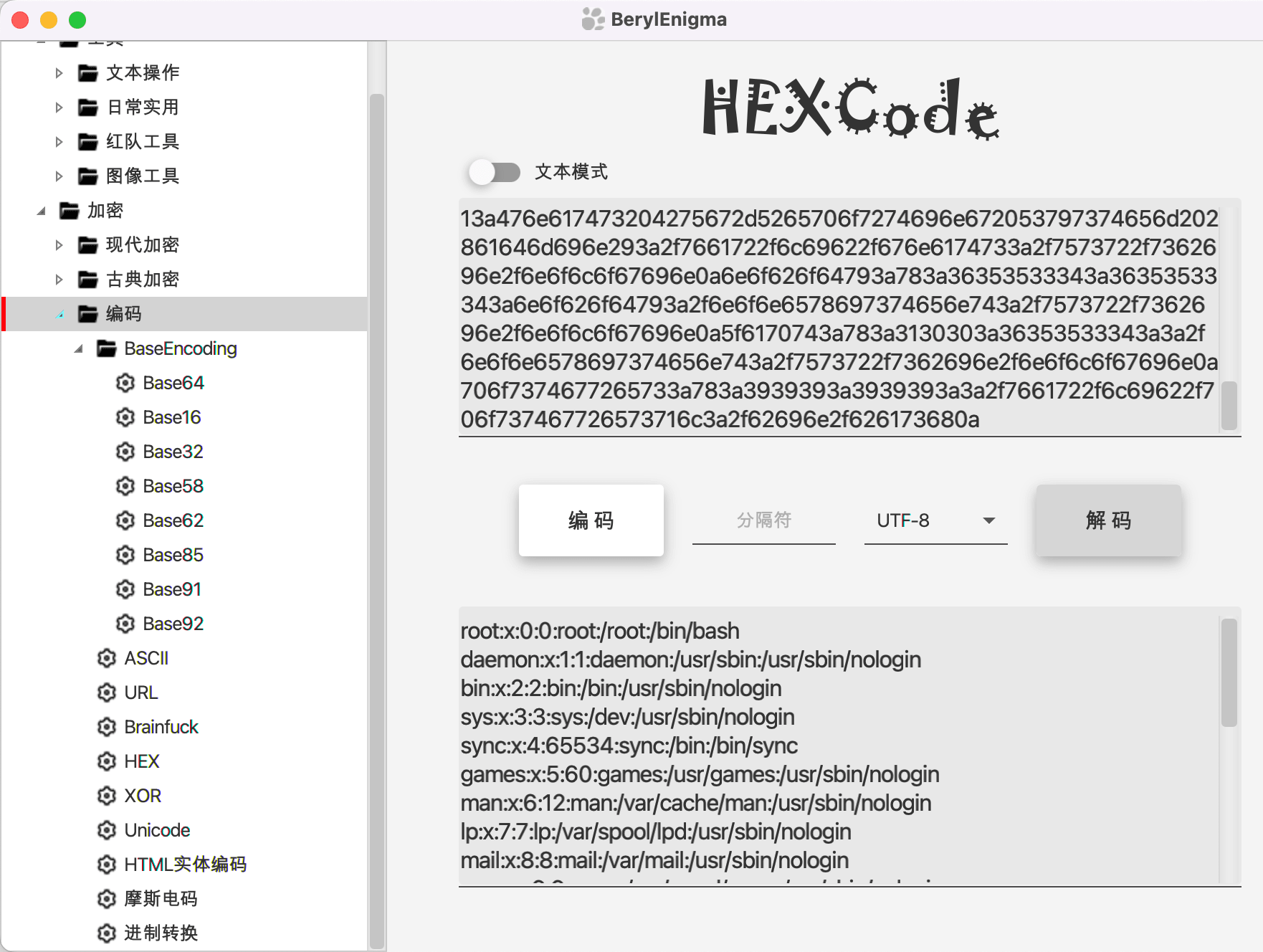Click the folder icon of 图像工具
The width and height of the screenshot is (1263, 952).
(x=88, y=176)
